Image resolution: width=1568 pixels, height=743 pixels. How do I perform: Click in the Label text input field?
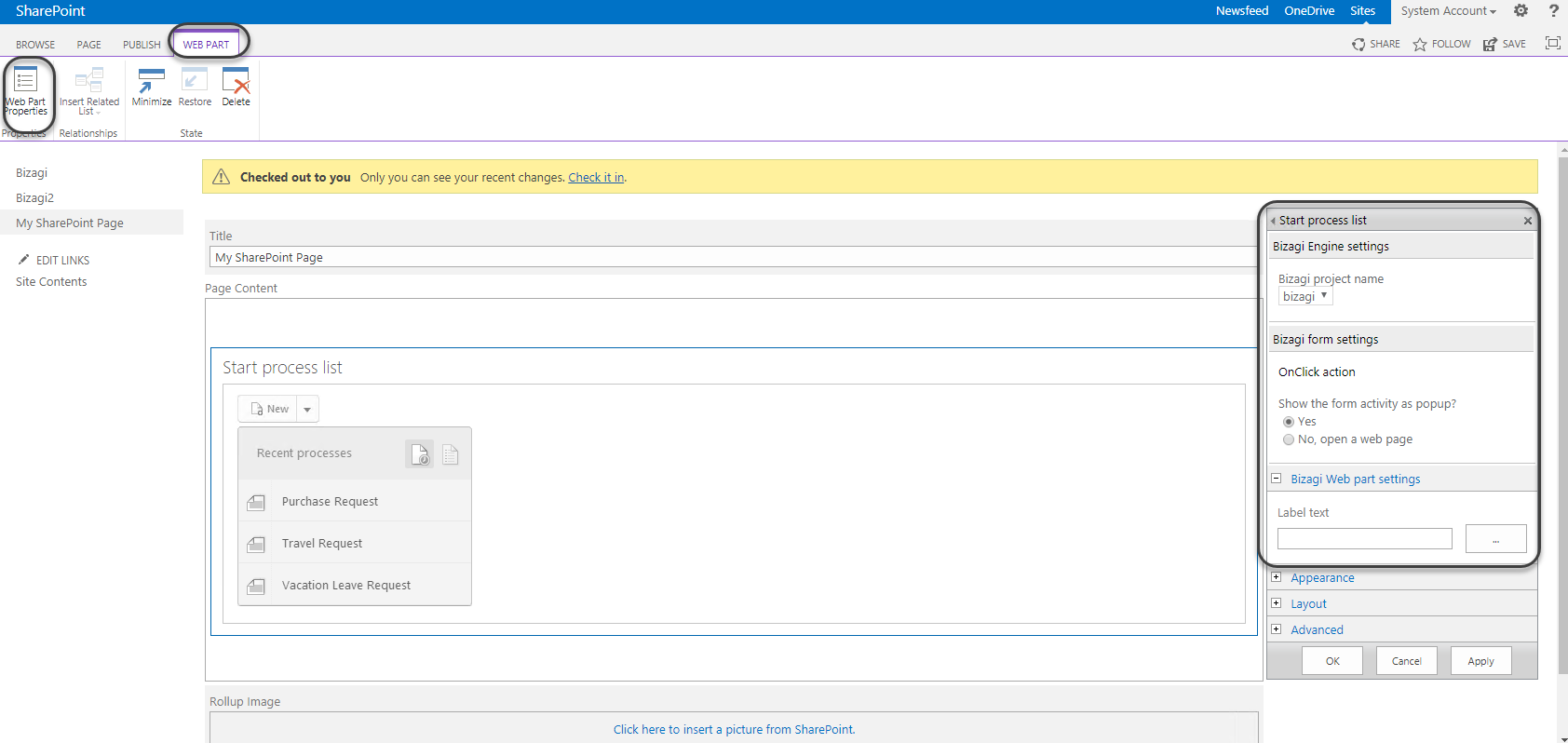click(x=1364, y=538)
